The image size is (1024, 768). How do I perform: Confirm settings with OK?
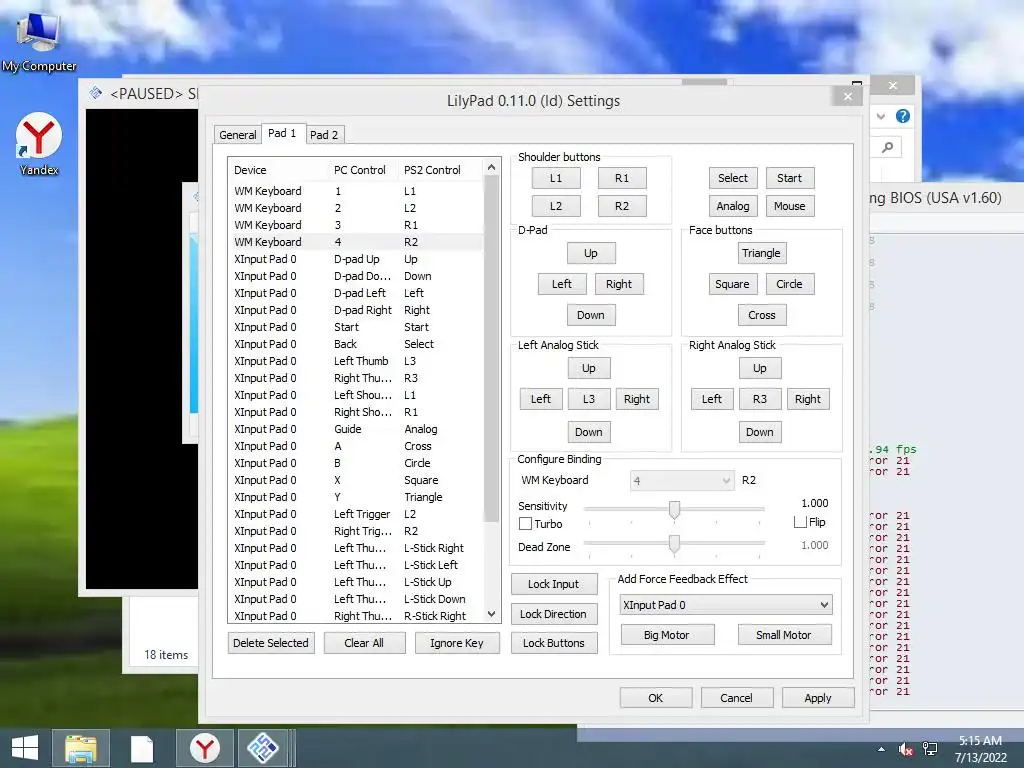click(656, 698)
